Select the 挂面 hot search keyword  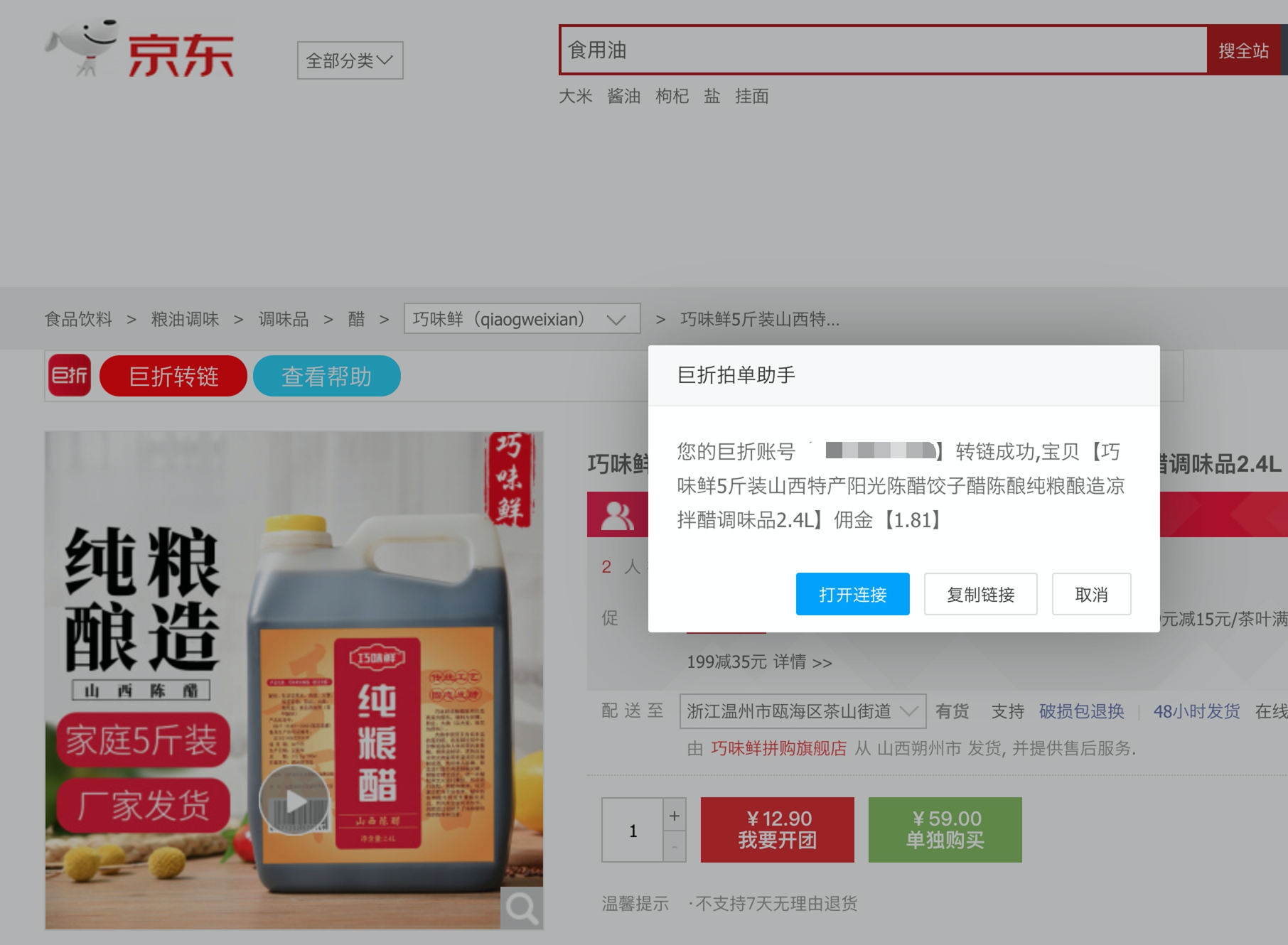pos(751,96)
